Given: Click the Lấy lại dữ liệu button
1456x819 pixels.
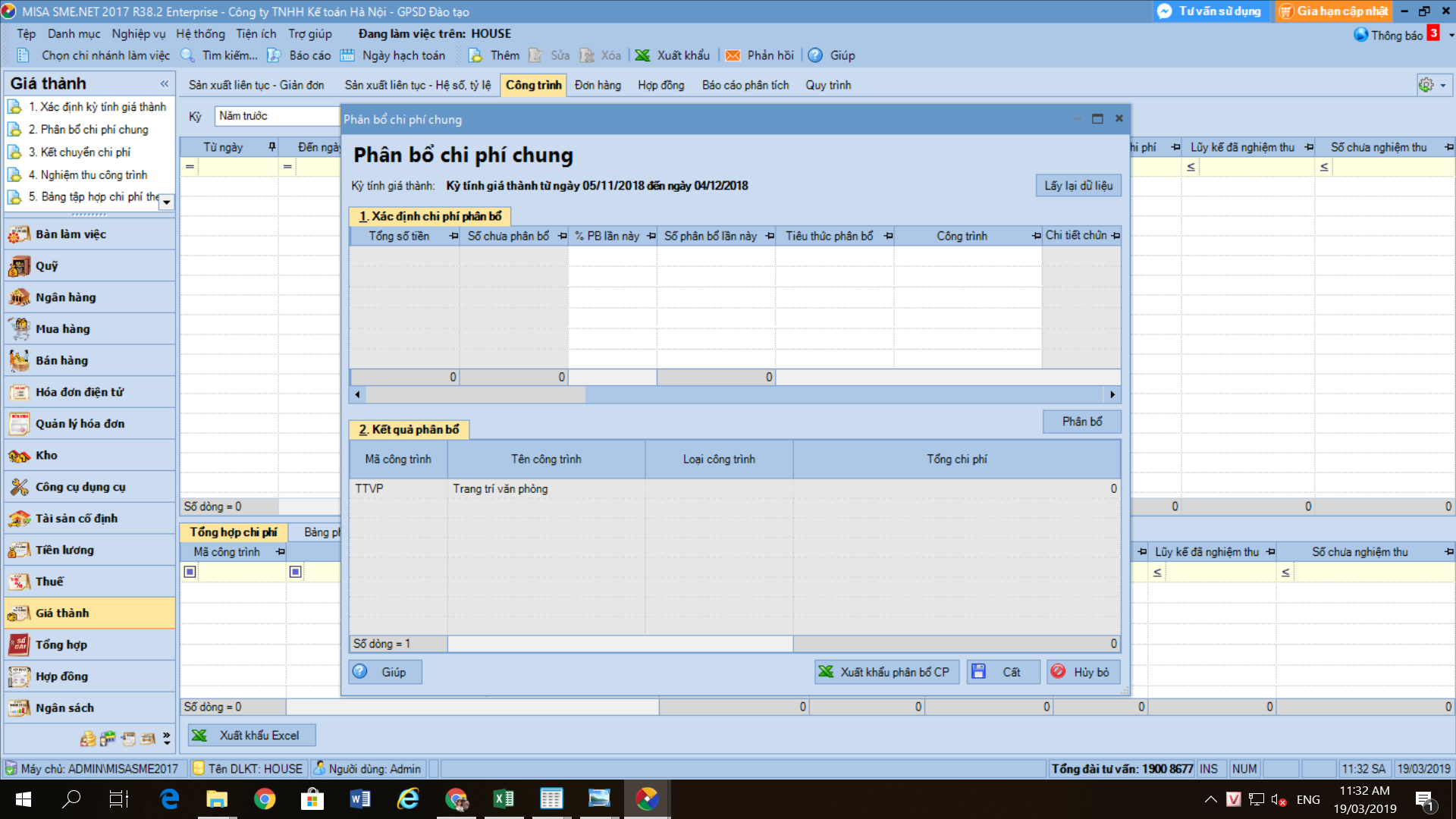Looking at the screenshot, I should pyautogui.click(x=1078, y=186).
